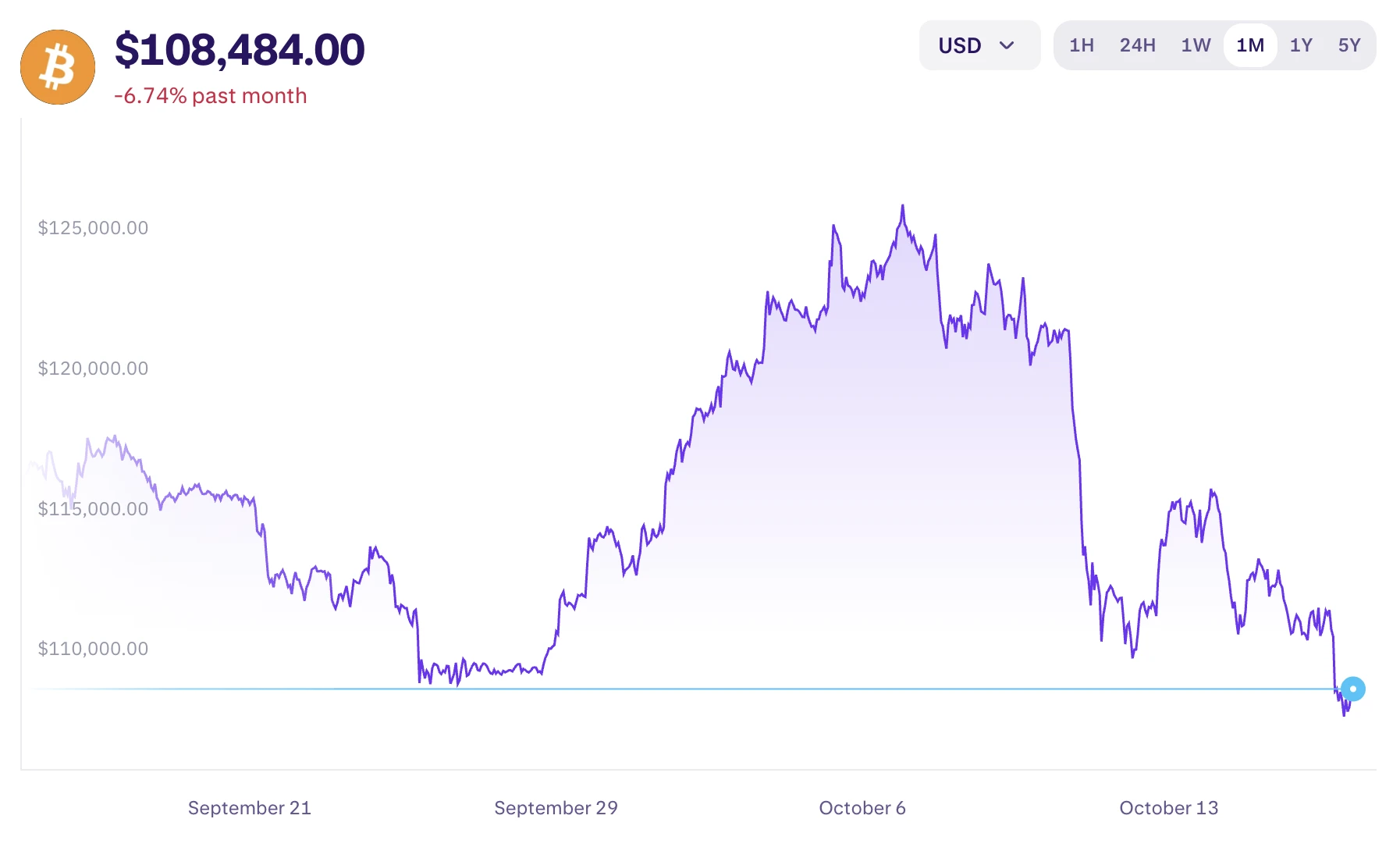Click the $120,000.00 axis label
Image resolution: width=1400 pixels, height=851 pixels.
point(93,369)
